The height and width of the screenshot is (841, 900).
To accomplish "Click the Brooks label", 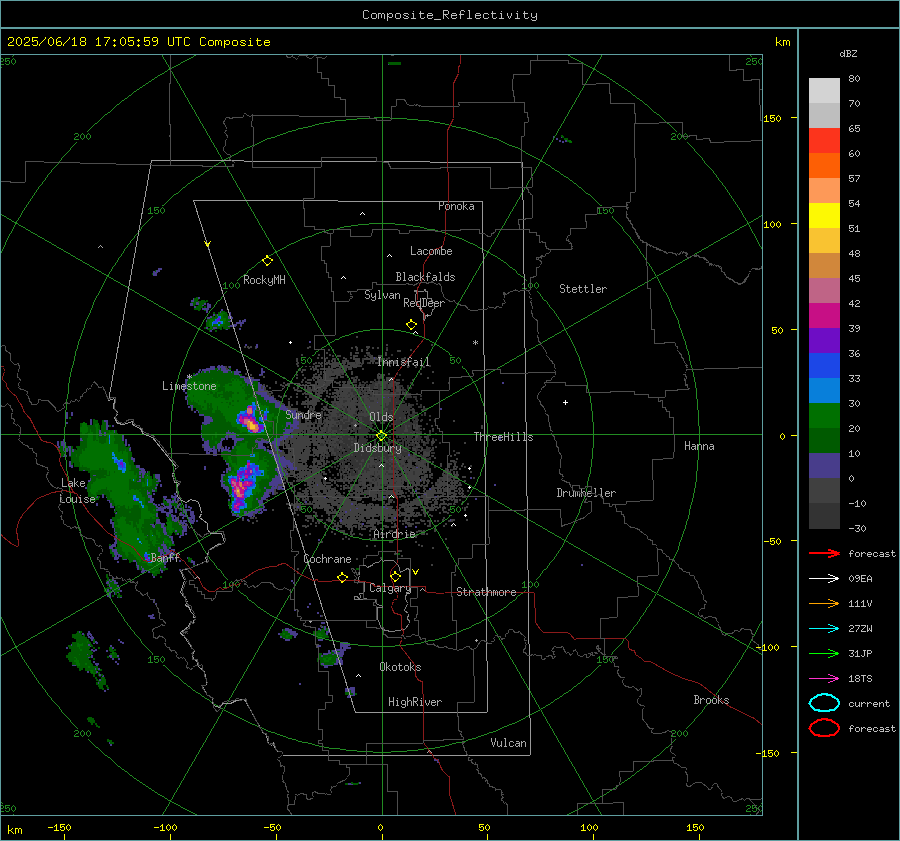I will pyautogui.click(x=711, y=700).
